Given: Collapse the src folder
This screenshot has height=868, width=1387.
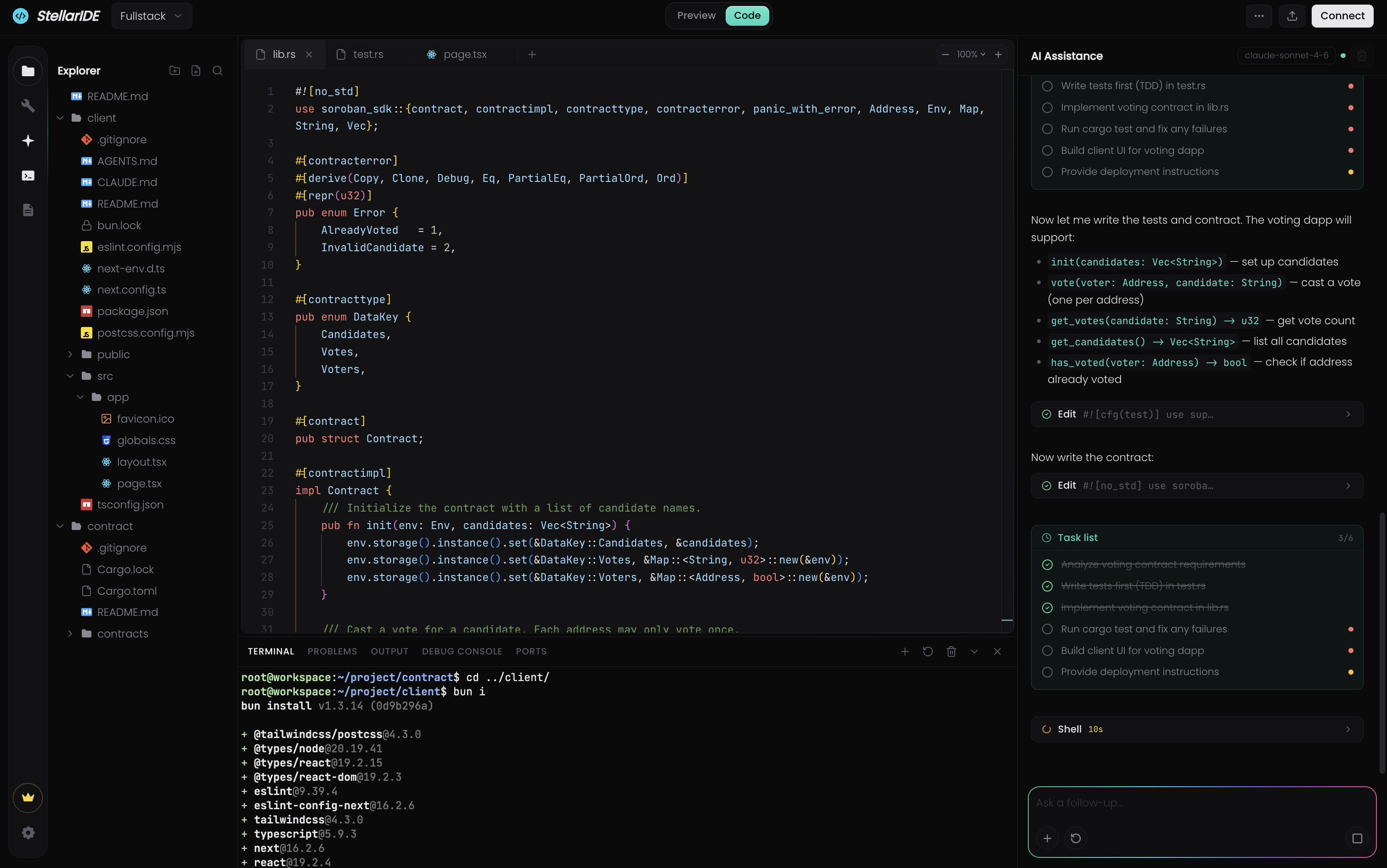Looking at the screenshot, I should tap(69, 376).
